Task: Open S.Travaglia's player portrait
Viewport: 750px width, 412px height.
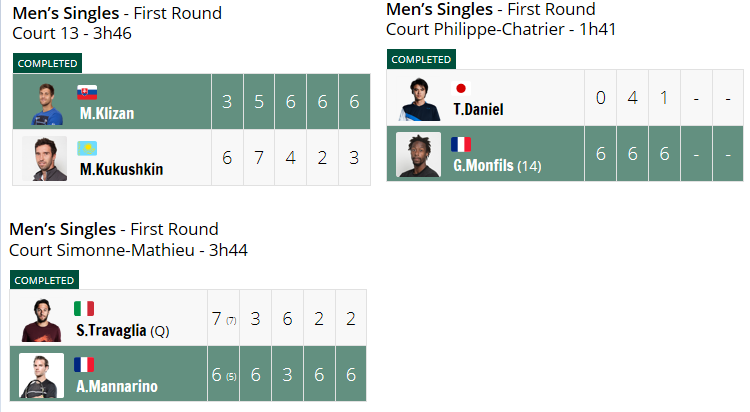Action: pyautogui.click(x=42, y=320)
